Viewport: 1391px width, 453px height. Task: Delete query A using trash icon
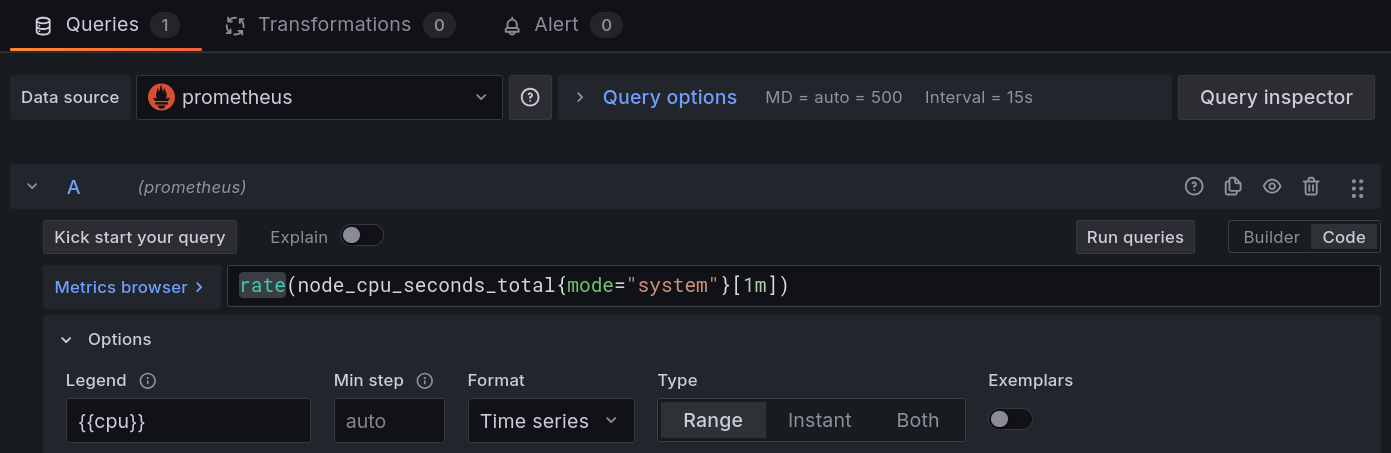click(x=1311, y=186)
